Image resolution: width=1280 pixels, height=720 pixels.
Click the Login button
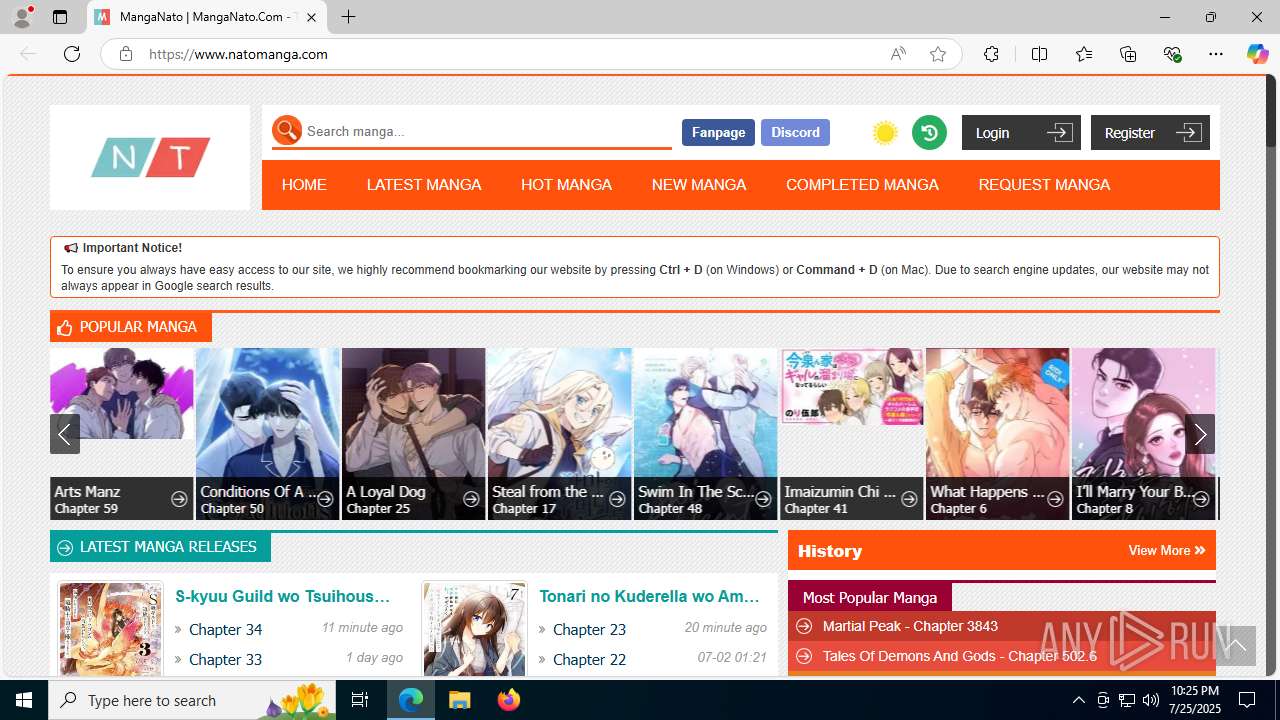(1021, 132)
